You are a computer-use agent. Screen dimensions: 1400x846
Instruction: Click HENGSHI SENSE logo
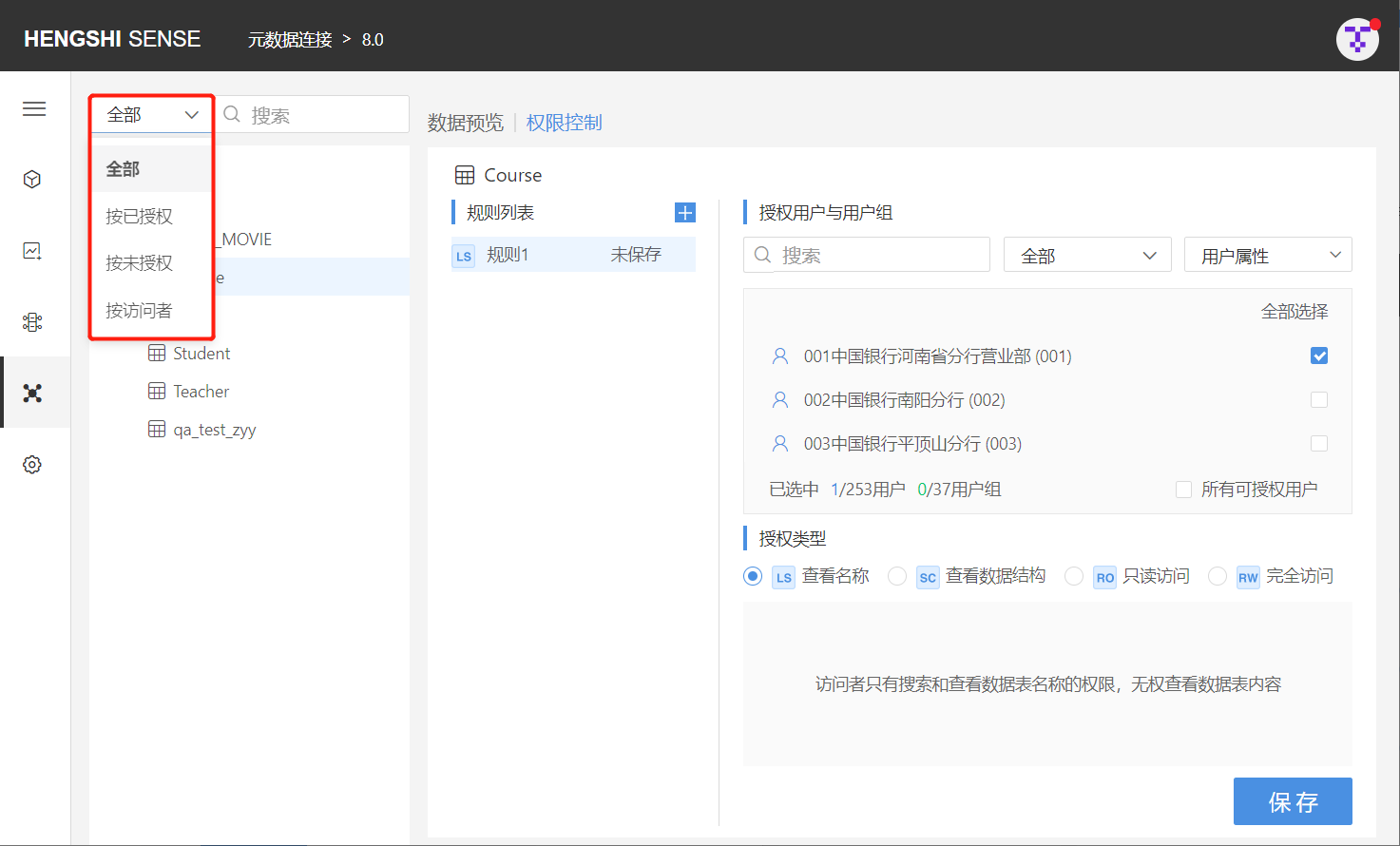[112, 39]
